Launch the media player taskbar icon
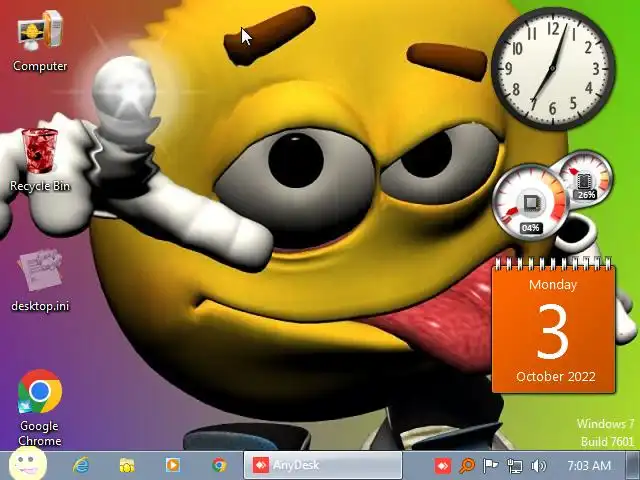This screenshot has height=480, width=640. coord(173,465)
